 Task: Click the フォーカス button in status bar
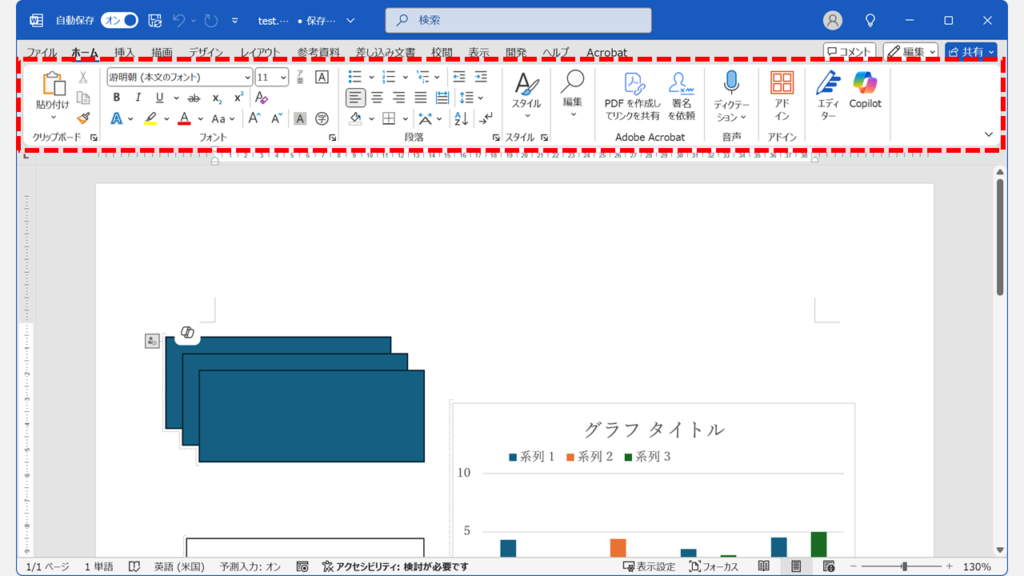(714, 566)
